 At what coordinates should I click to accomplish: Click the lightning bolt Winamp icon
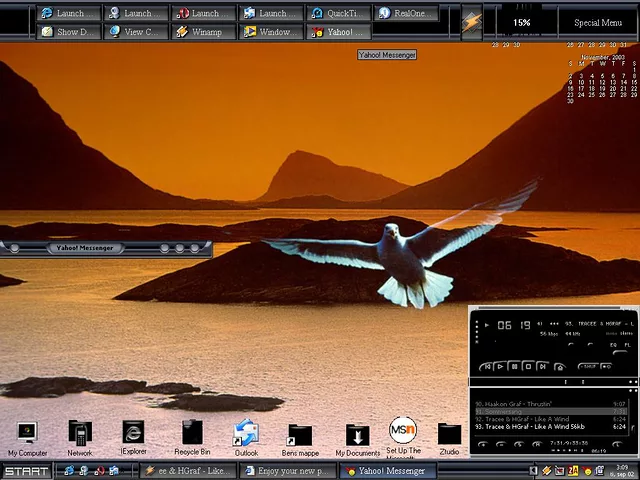(472, 22)
